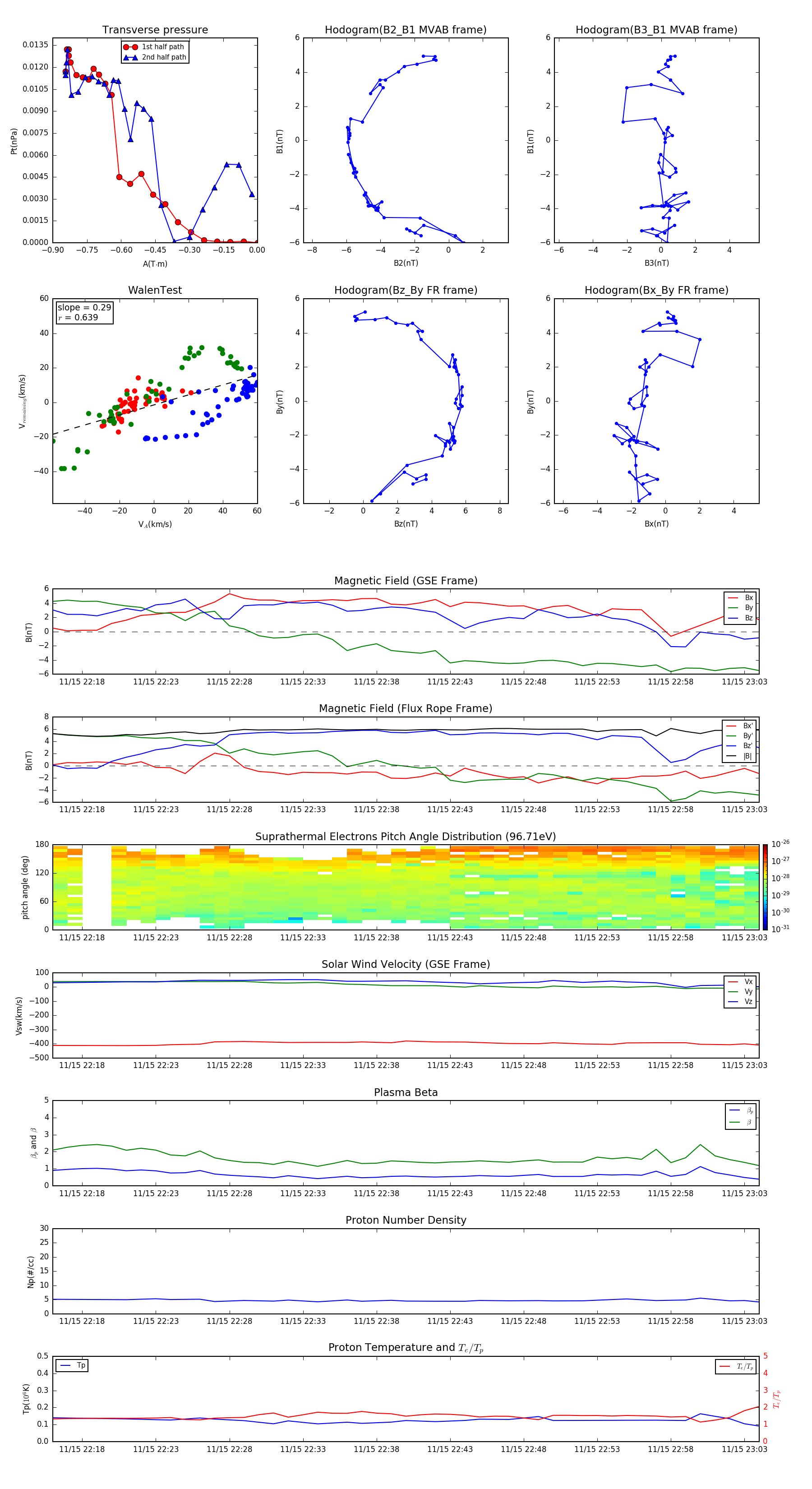This screenshot has height=1489, width=812.
Task: Click the "11/15 23:03" tick under Proton Temperature plot
Action: [744, 1449]
